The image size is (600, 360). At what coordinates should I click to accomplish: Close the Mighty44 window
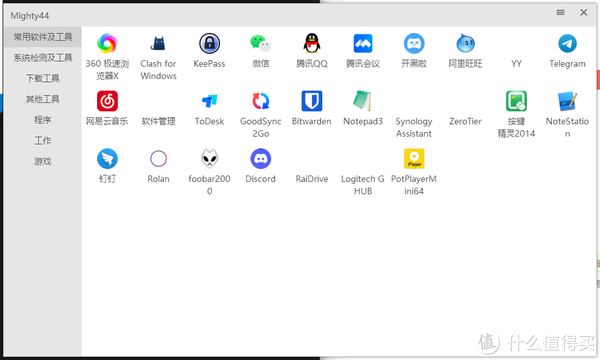(x=584, y=13)
